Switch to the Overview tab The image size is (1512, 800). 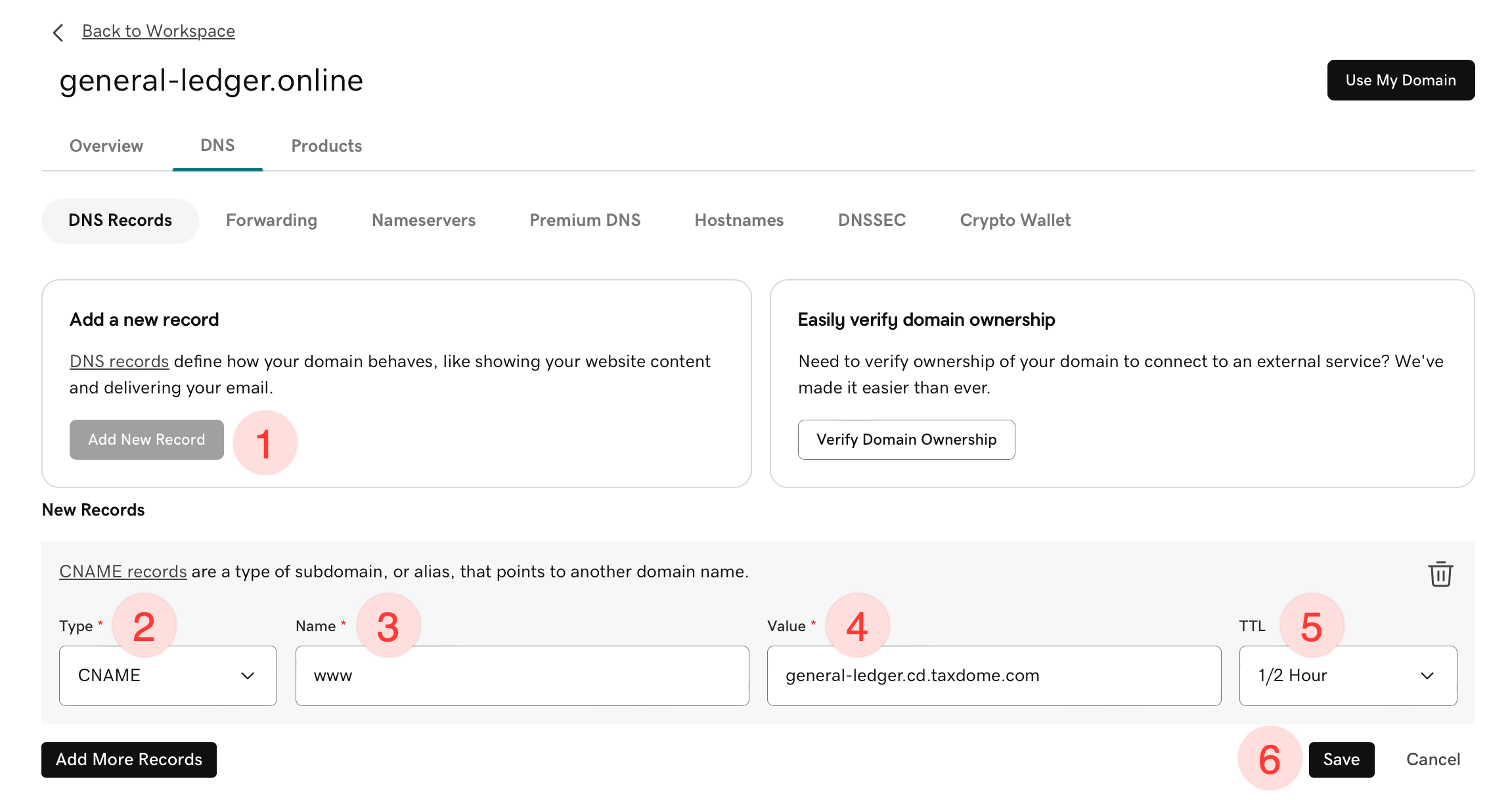106,146
